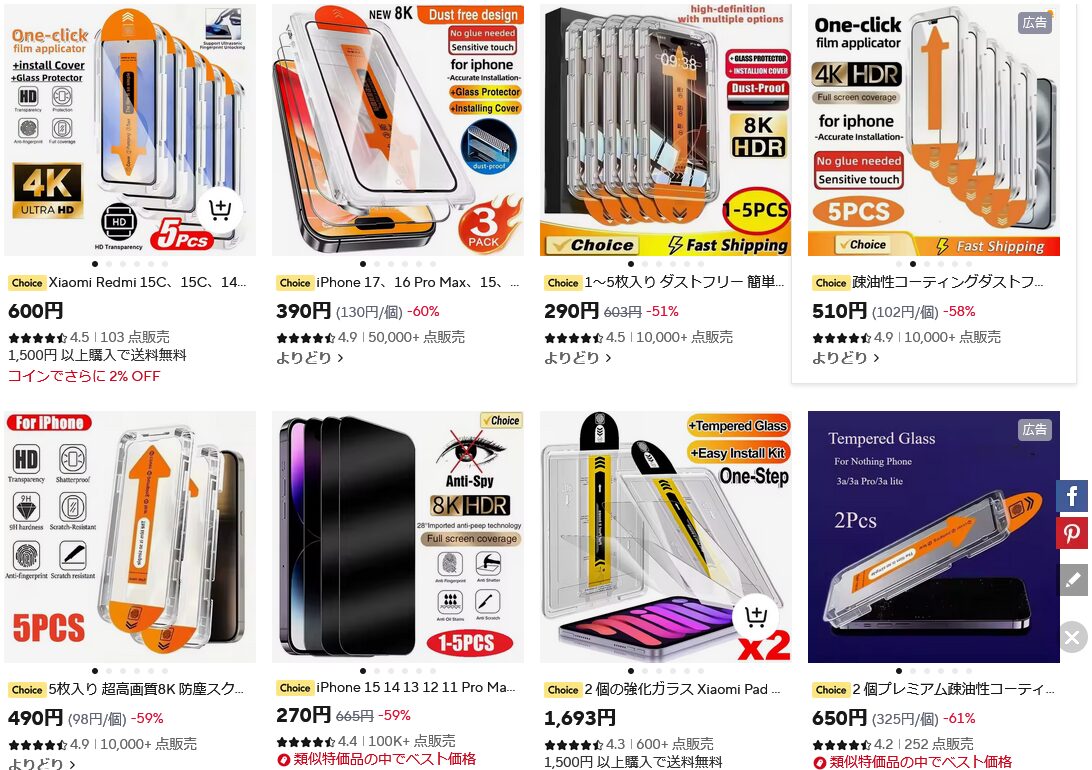Click 類似特価品の中でベスト価格 under 270円 item
Screen dimensions: 1092x770
pos(377,759)
